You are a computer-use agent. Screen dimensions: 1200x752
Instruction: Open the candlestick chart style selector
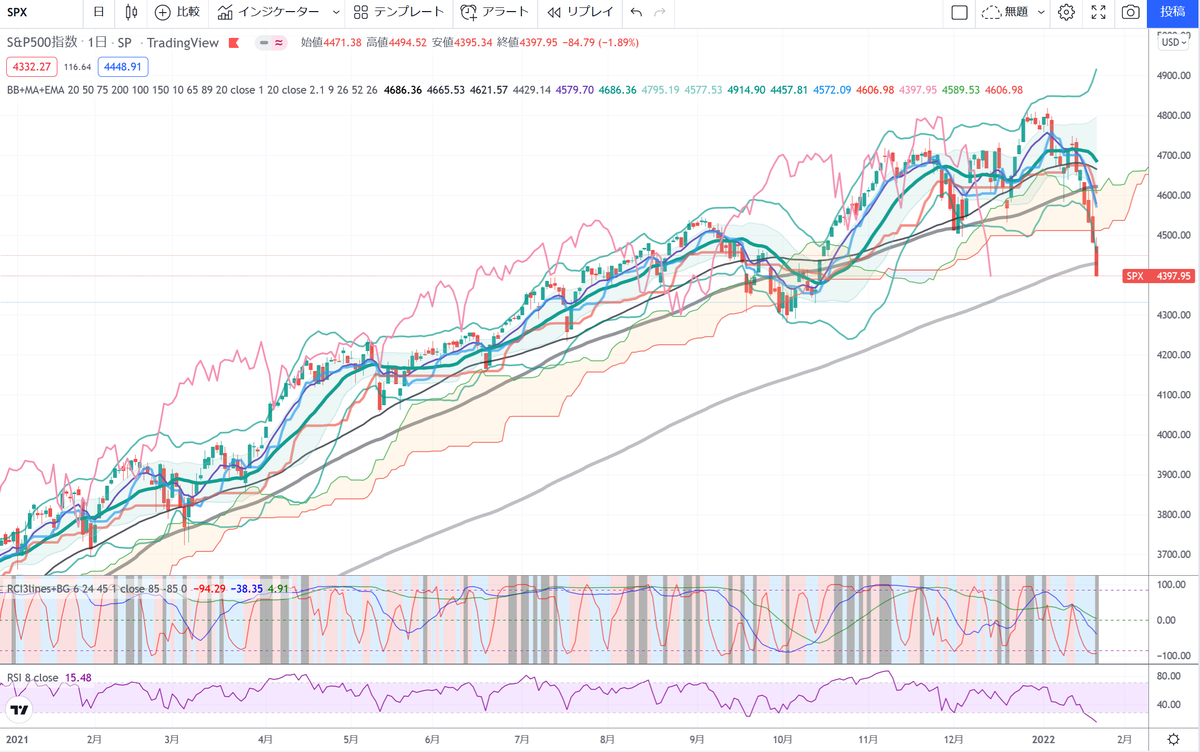click(x=132, y=12)
